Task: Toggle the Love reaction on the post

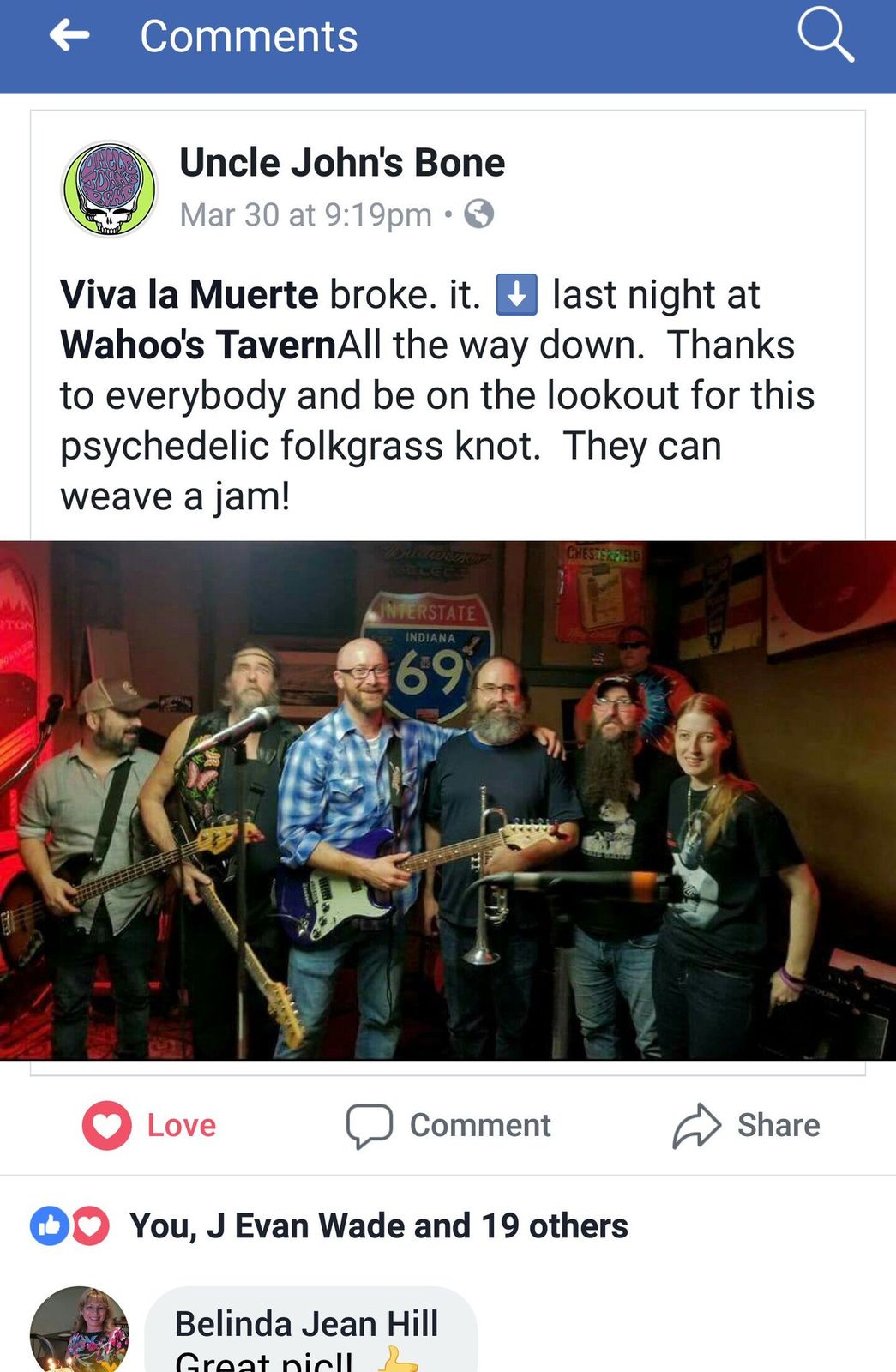Action: [x=150, y=1125]
